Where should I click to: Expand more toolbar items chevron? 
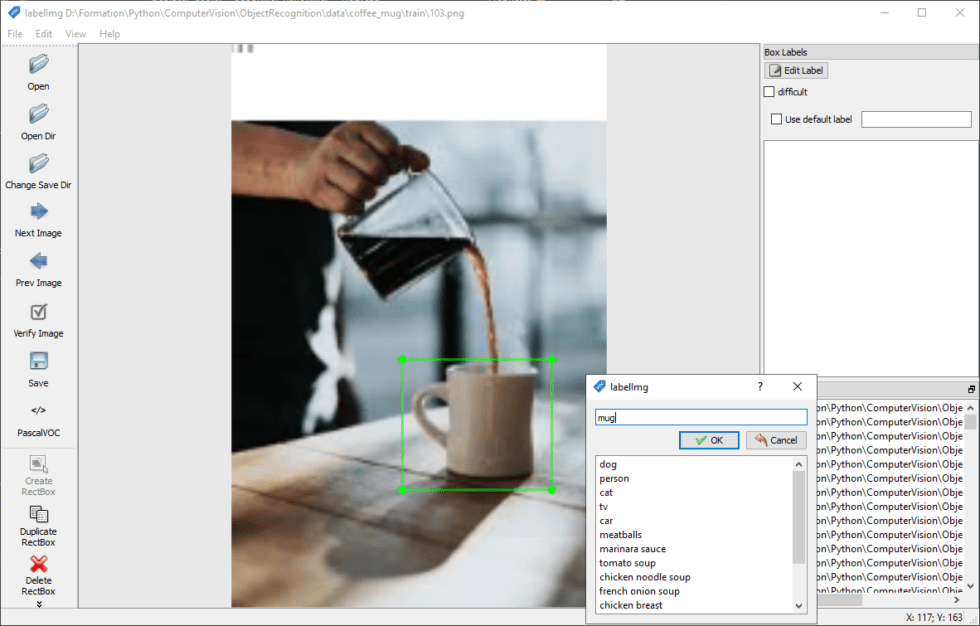click(x=39, y=603)
